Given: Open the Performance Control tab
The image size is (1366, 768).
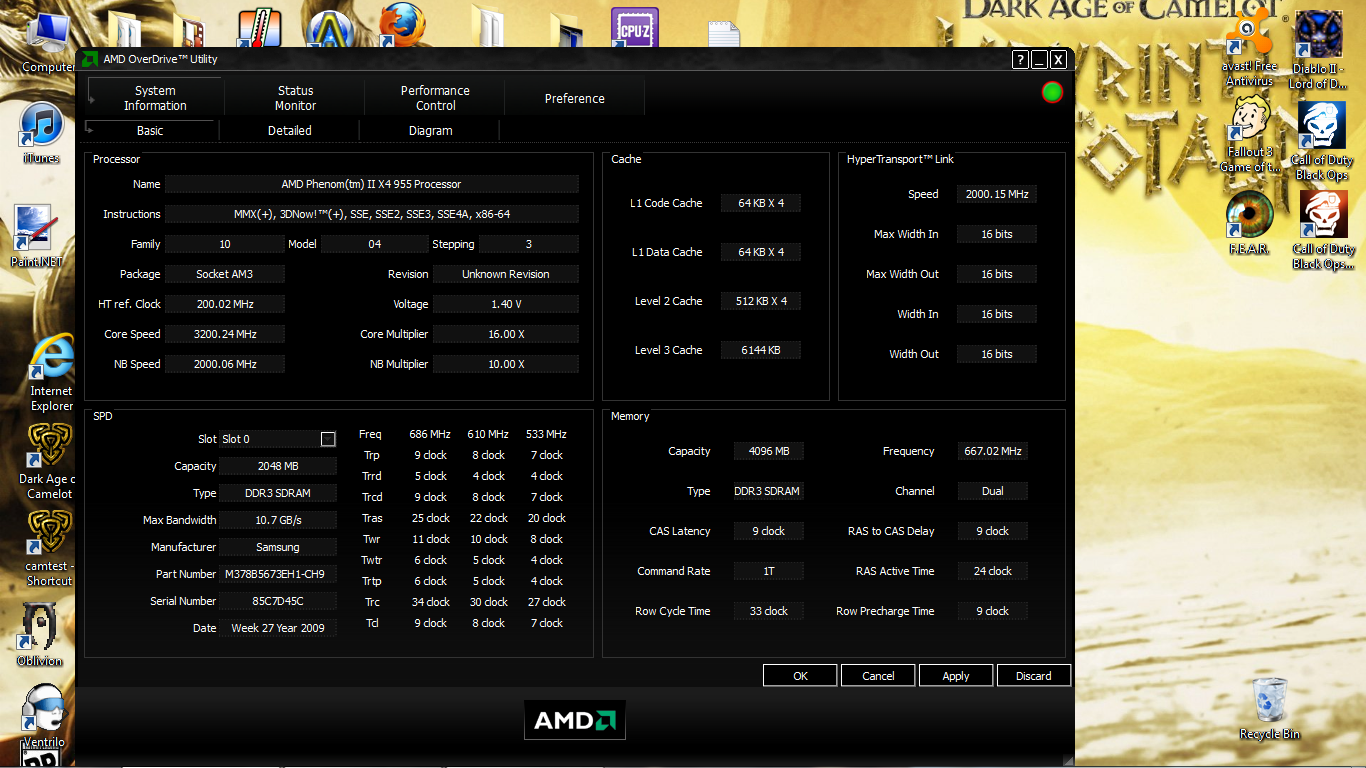Looking at the screenshot, I should (x=435, y=98).
